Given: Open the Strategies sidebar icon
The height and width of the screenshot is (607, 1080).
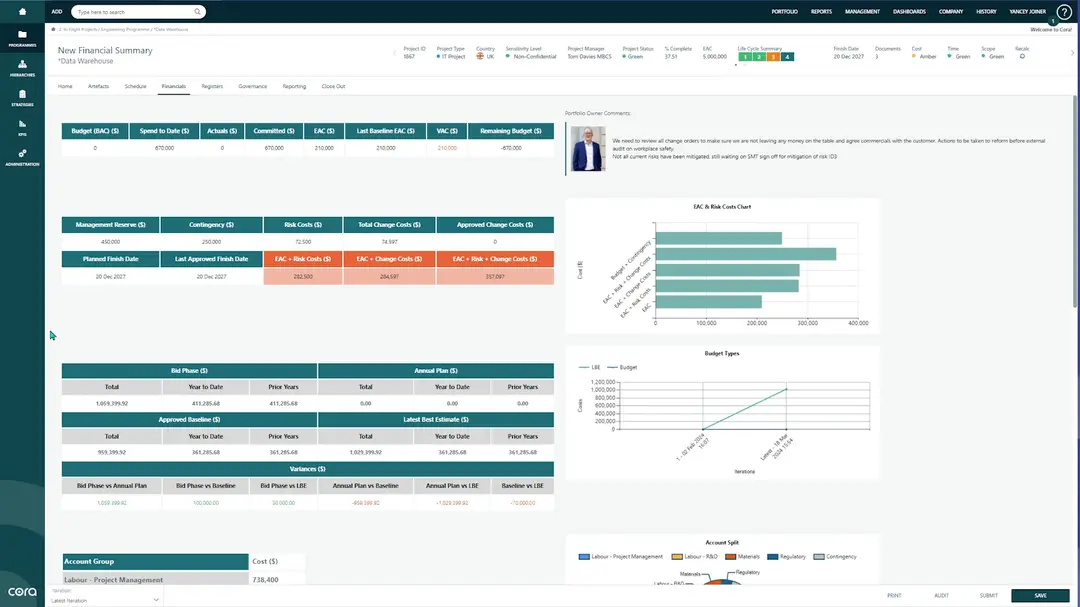Looking at the screenshot, I should [x=22, y=95].
